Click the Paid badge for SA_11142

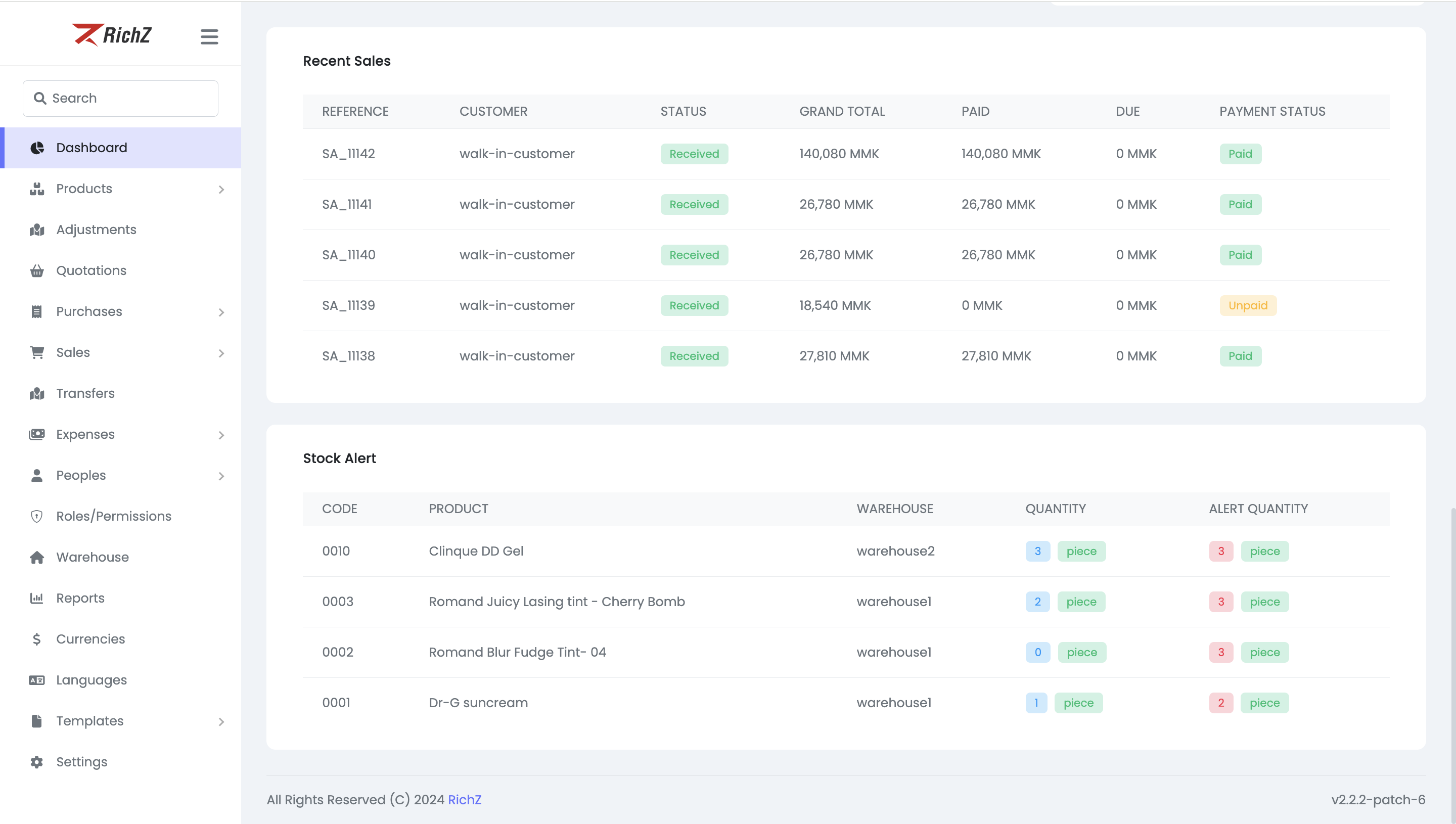(x=1240, y=154)
